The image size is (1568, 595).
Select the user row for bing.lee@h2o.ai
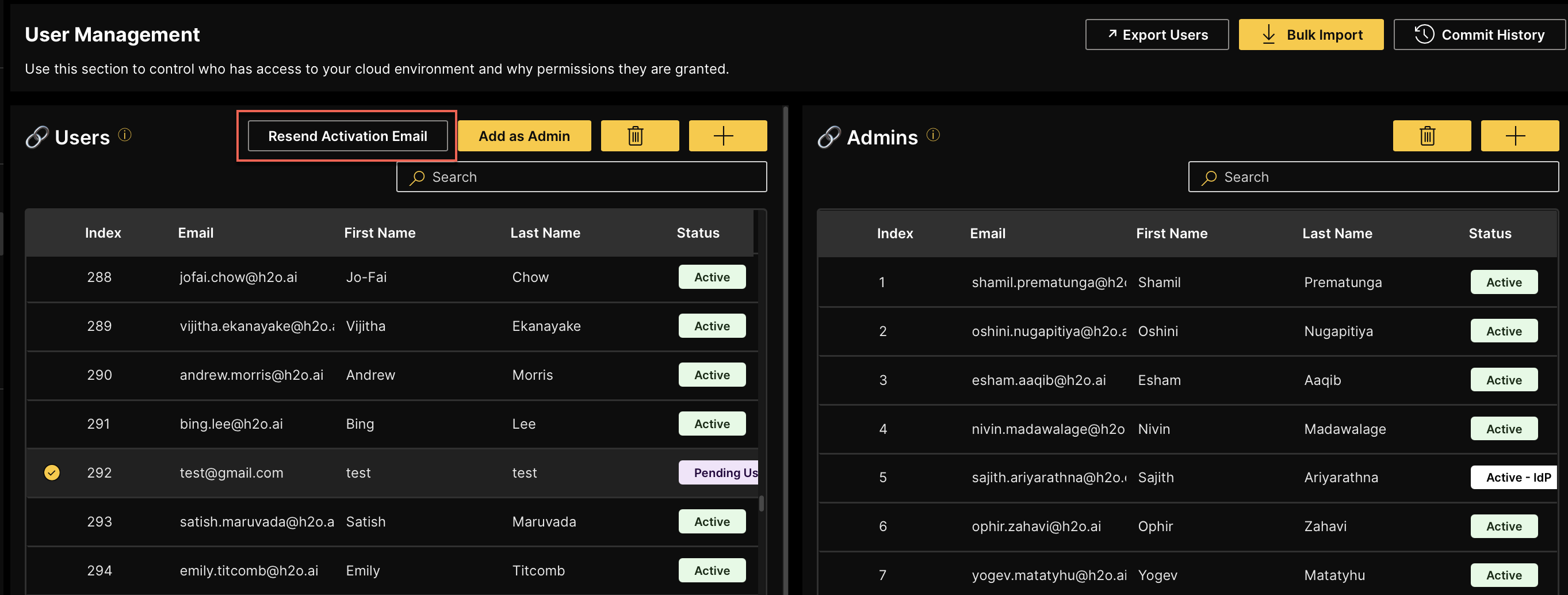(231, 424)
